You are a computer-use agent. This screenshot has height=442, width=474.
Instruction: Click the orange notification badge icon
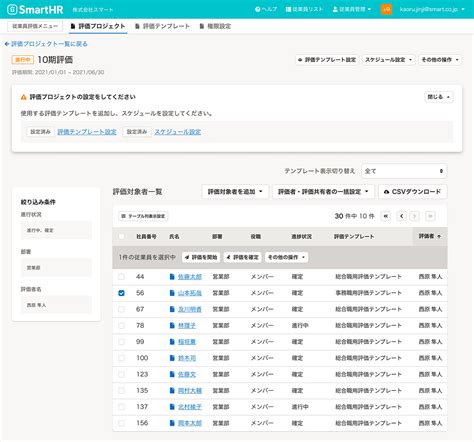click(x=386, y=9)
